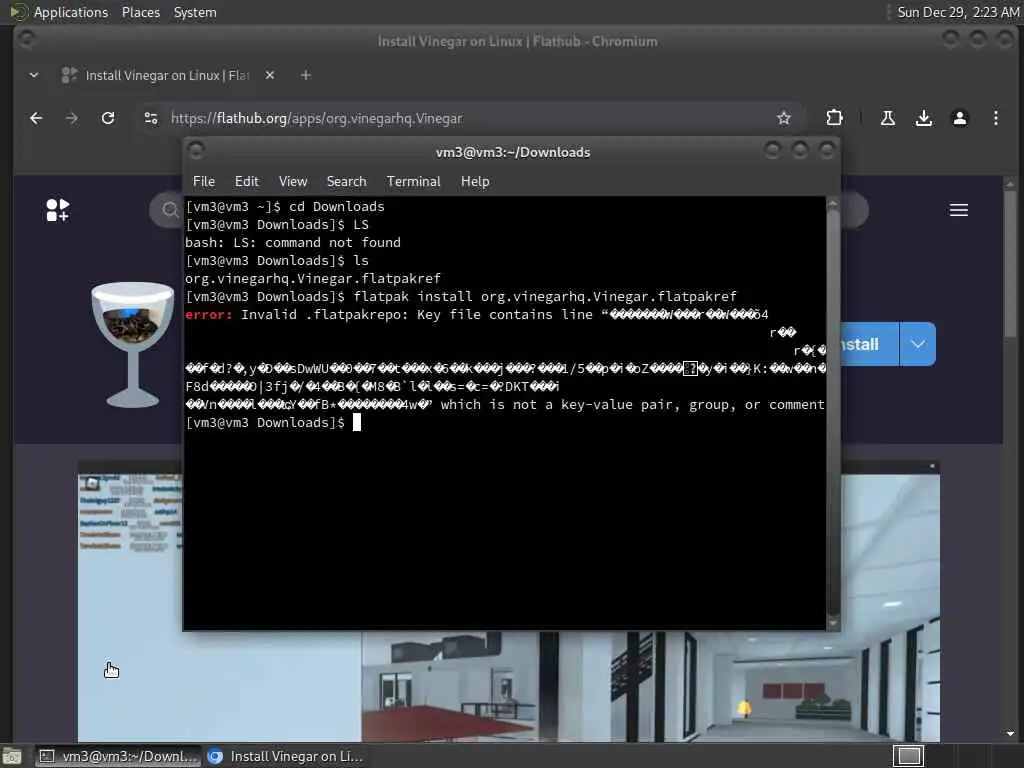
Task: Open the Flathub hamburger menu
Action: [959, 210]
